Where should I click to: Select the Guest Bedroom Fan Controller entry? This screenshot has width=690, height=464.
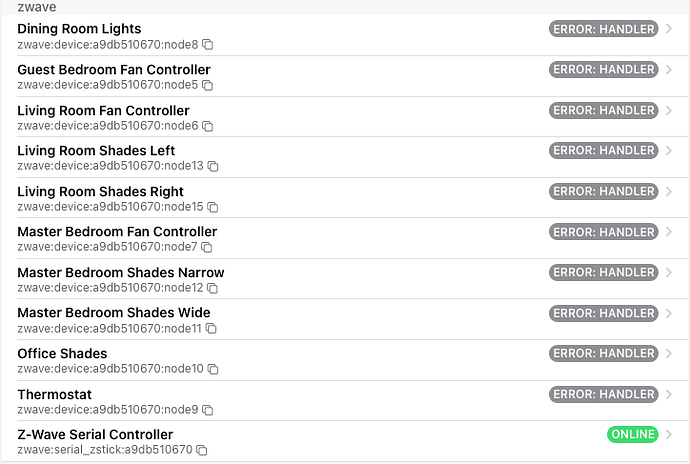coord(114,70)
